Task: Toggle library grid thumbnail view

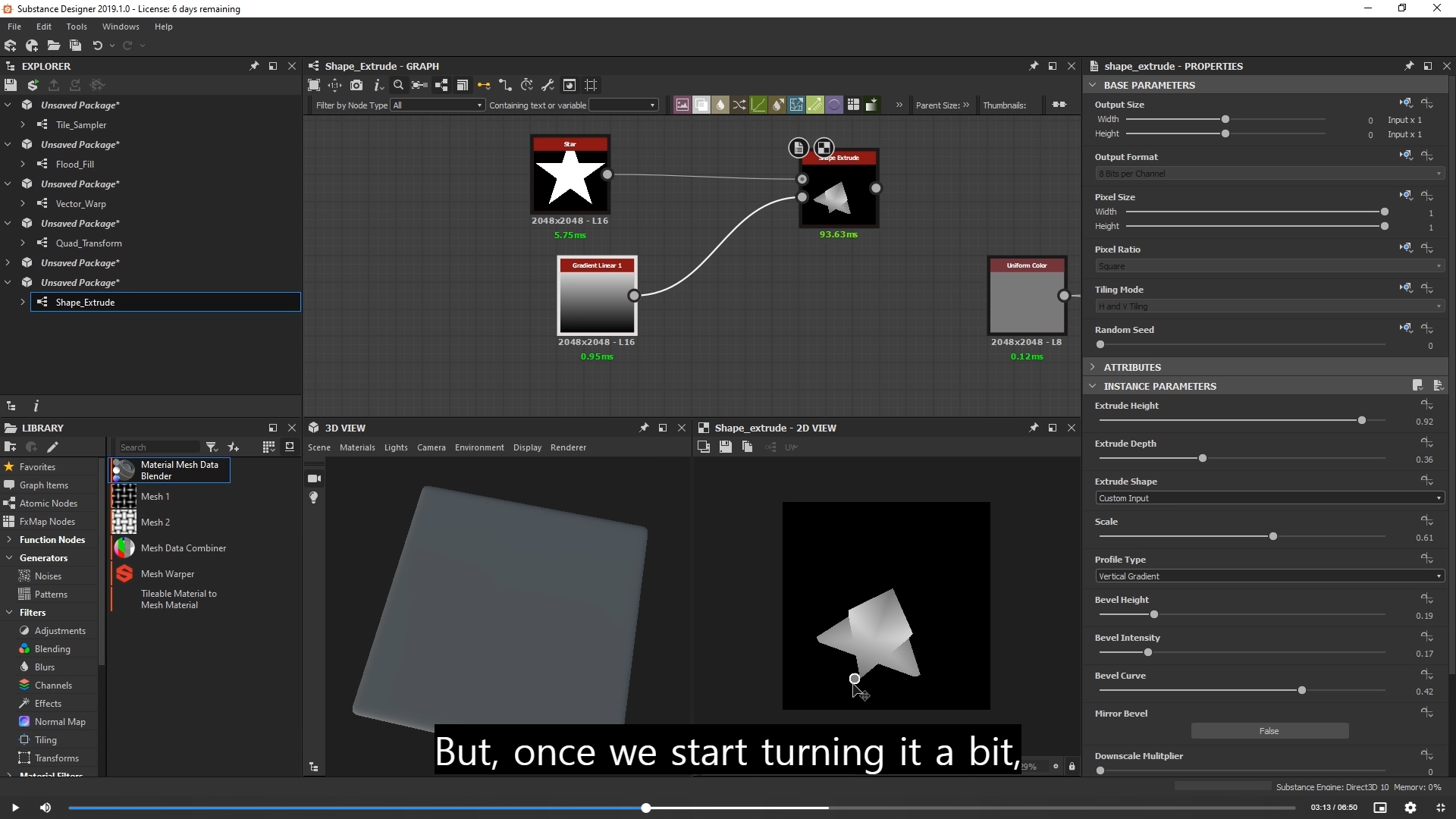Action: (x=268, y=447)
